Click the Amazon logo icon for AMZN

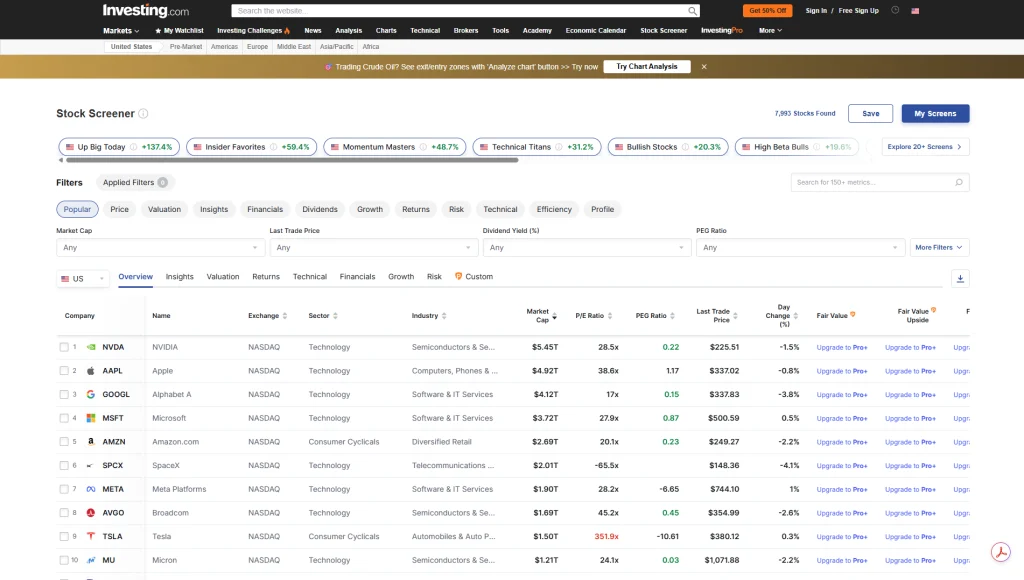[91, 442]
